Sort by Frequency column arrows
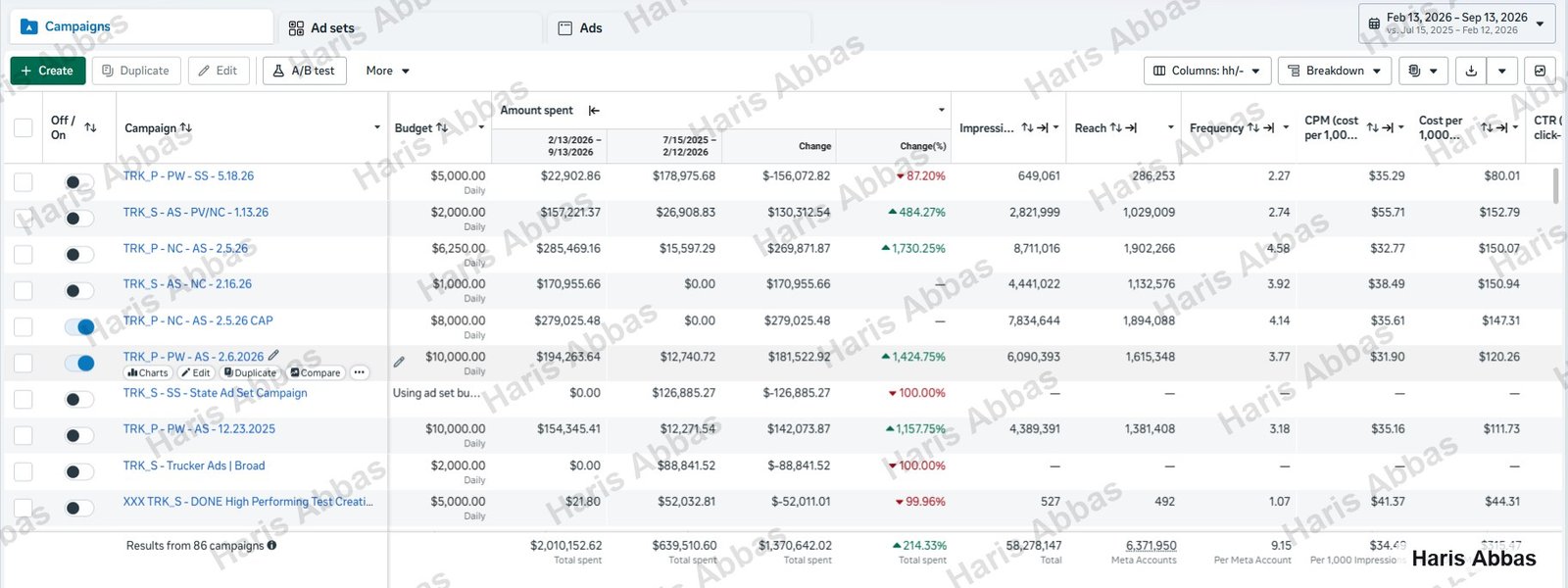The height and width of the screenshot is (588, 1568). click(1252, 127)
